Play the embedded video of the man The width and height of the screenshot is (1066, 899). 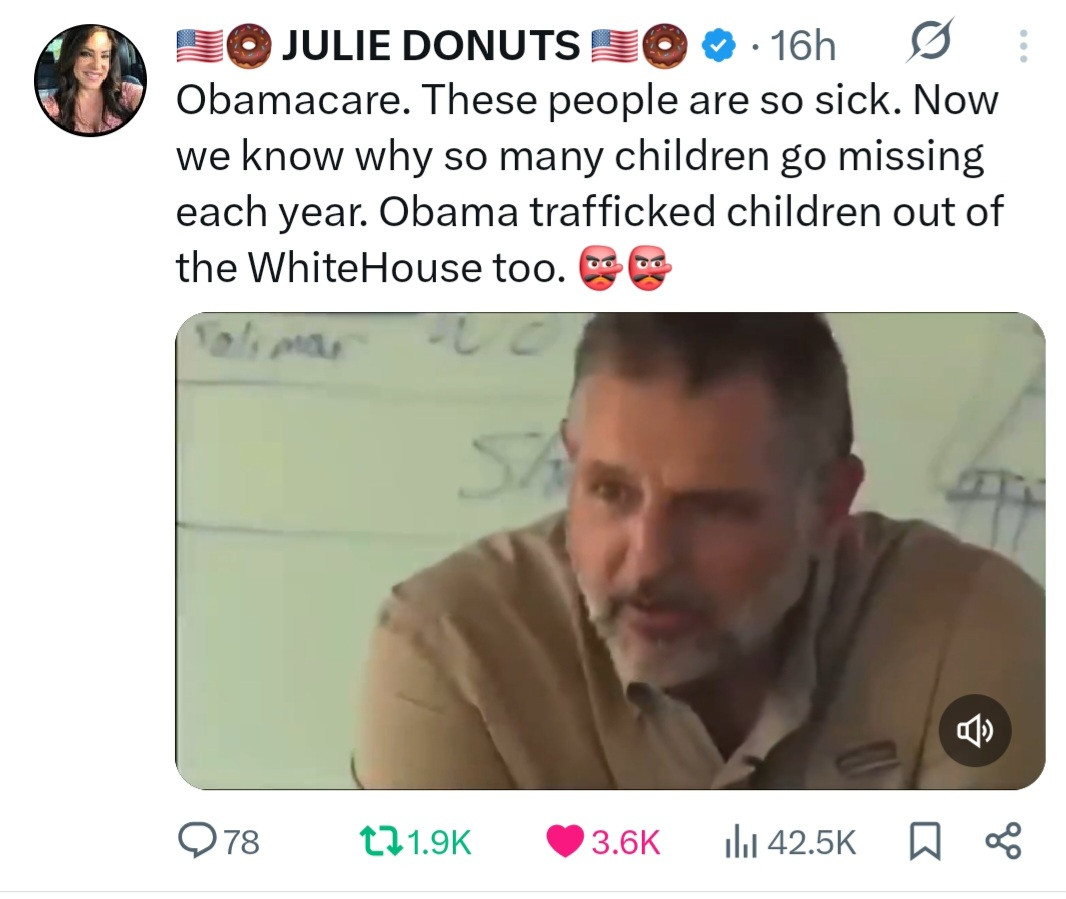click(610, 550)
